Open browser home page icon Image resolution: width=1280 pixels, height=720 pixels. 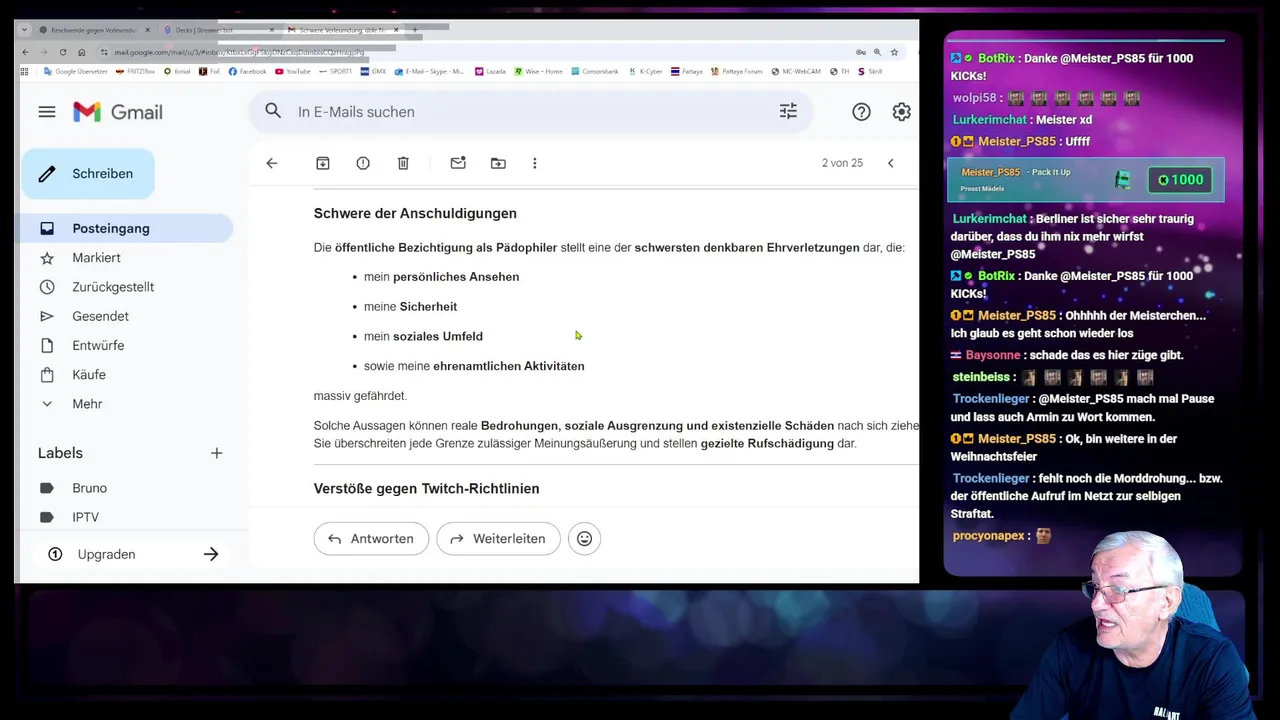81,52
